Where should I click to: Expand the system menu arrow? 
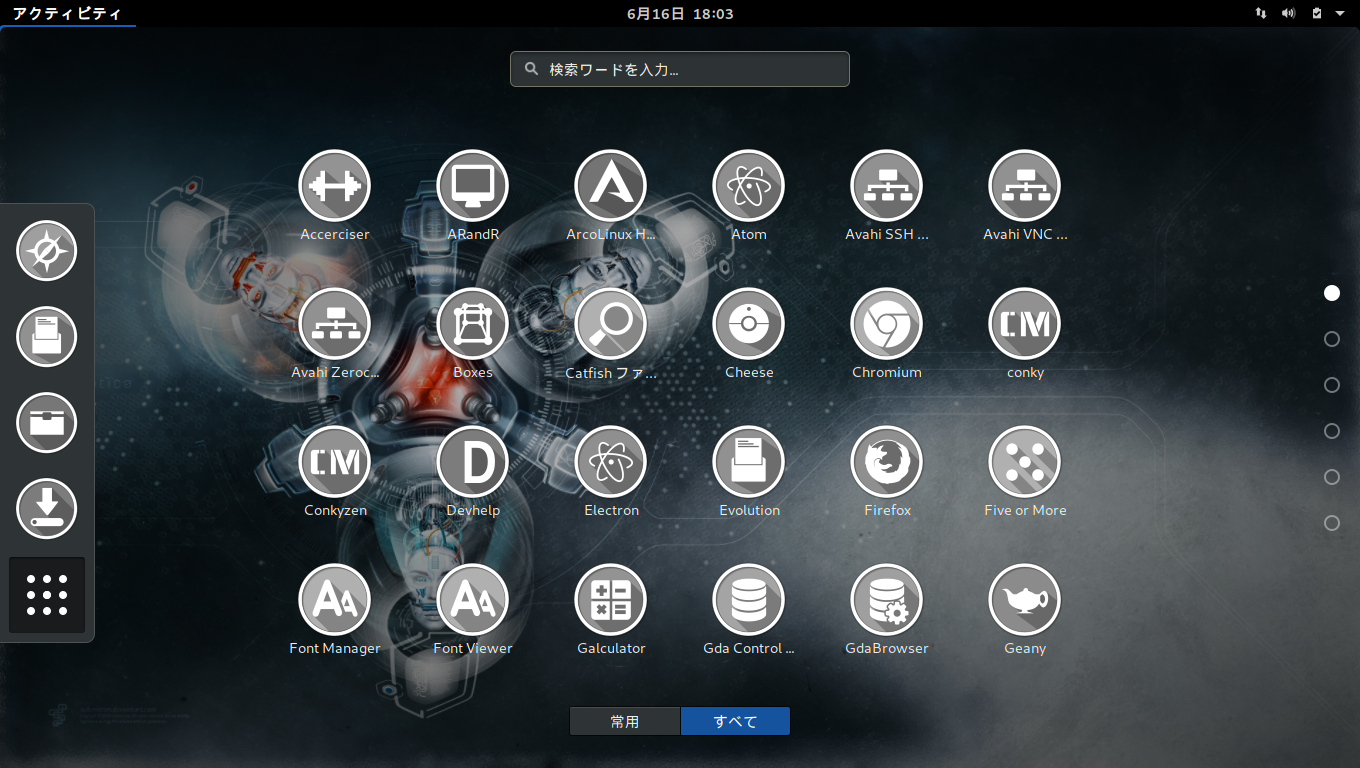(x=1340, y=13)
